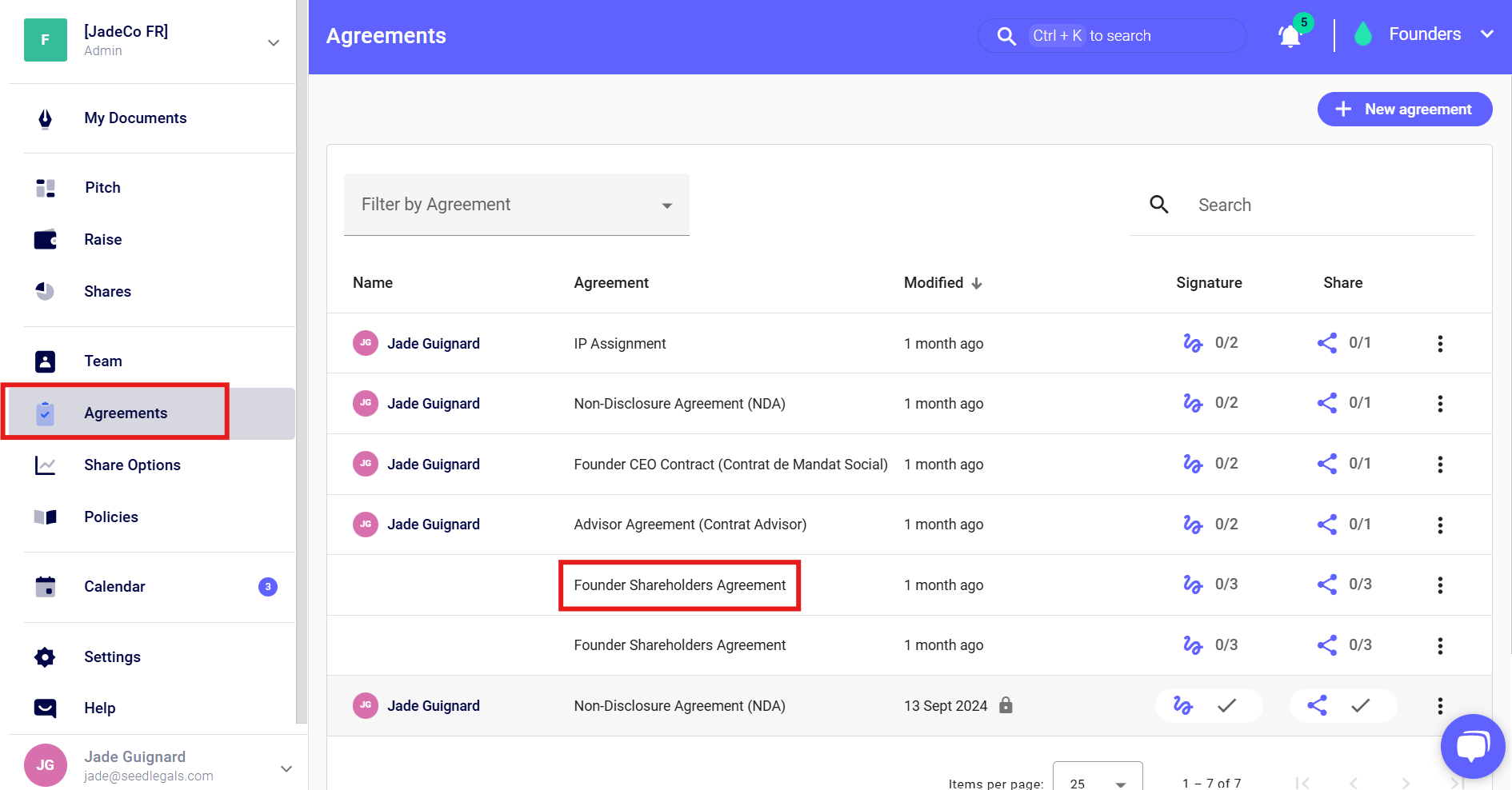
Task: Open the three-dot menu for Founder CEO Contract
Action: pos(1439,465)
